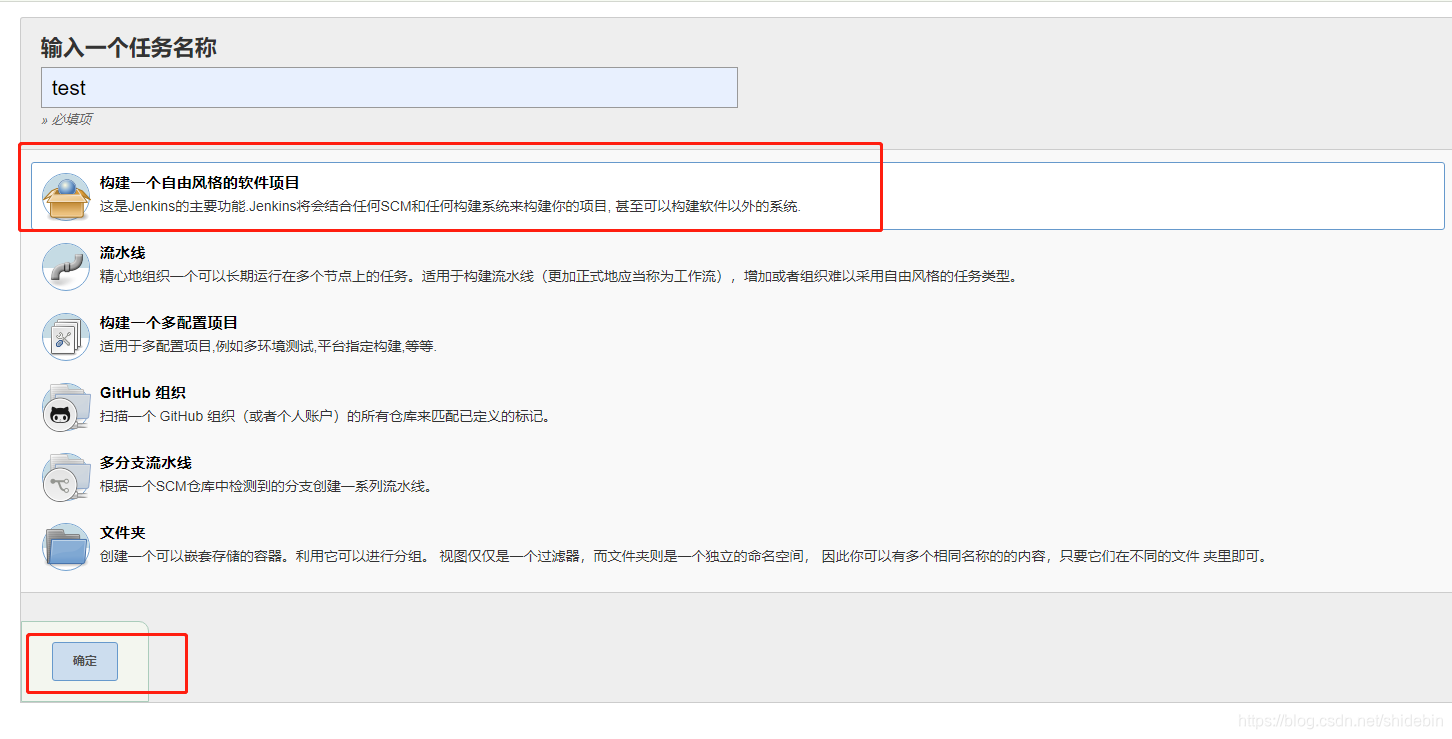Click the 必填项 required hint
The height and width of the screenshot is (739, 1452).
pyautogui.click(x=67, y=119)
